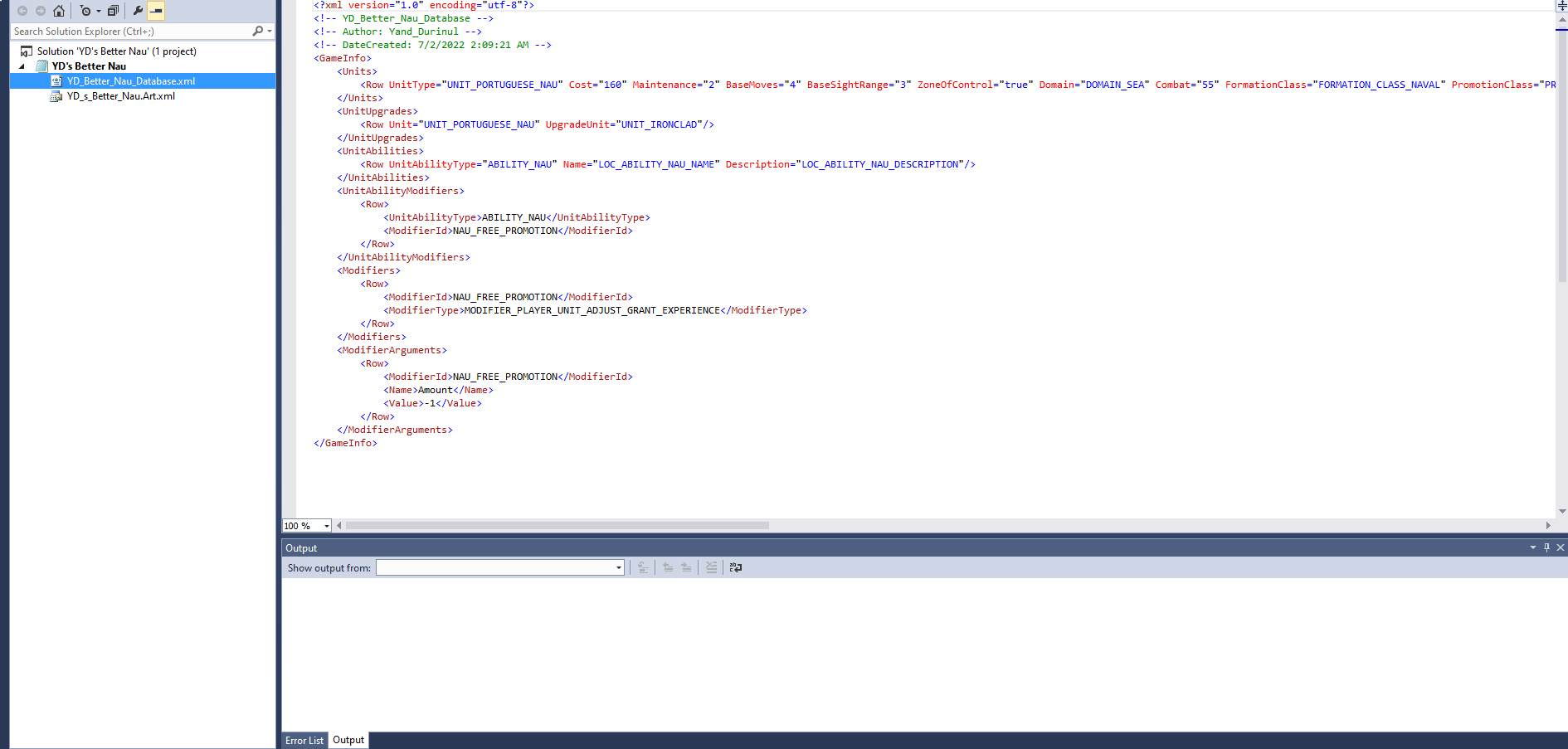Click the Home icon in Solution Explorer
Screen dimensions: 1568x749
[x=58, y=11]
